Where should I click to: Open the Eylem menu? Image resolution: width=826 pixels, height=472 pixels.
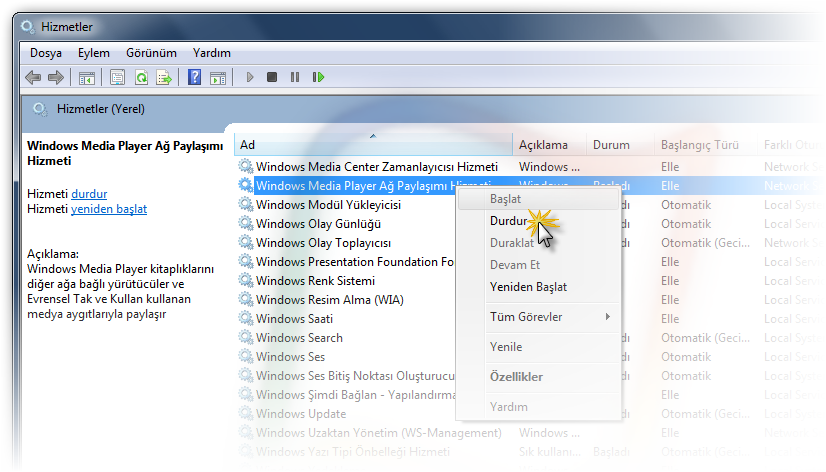(x=94, y=53)
